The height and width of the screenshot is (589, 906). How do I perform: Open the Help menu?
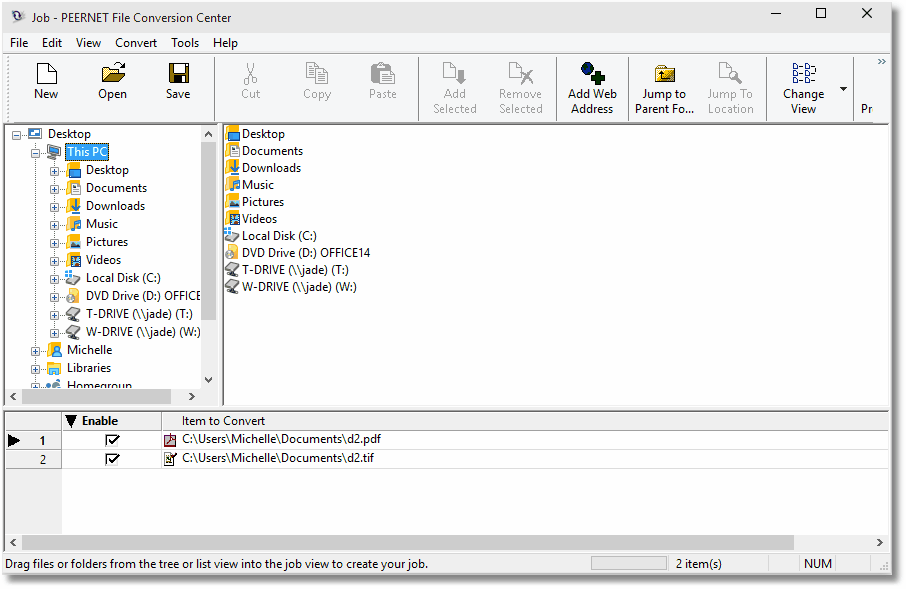pos(225,43)
